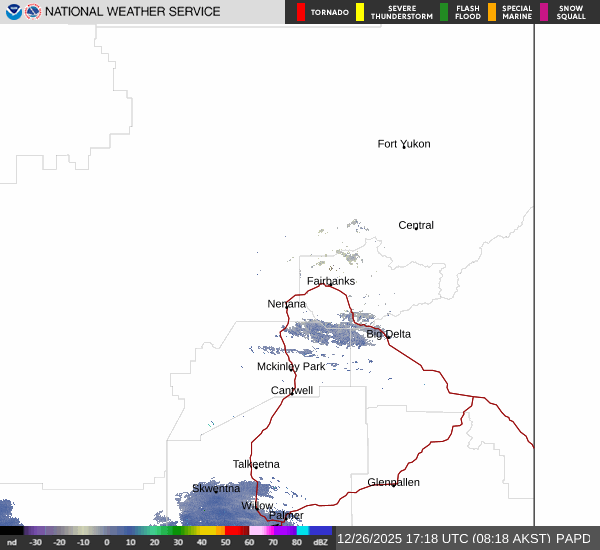The width and height of the screenshot is (600, 550).
Task: Click the Big Delta location label
Action: (x=388, y=334)
